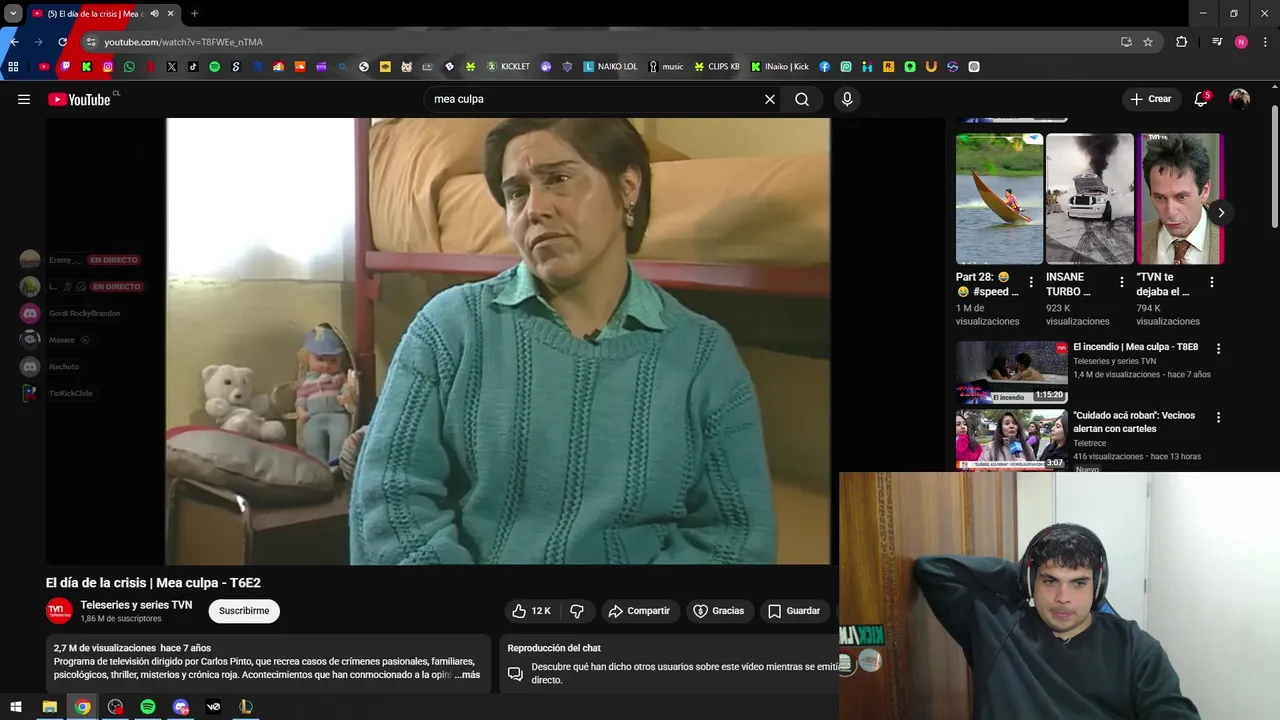Open Cuidado acá roban title link
1280x720 pixels.
1134,421
